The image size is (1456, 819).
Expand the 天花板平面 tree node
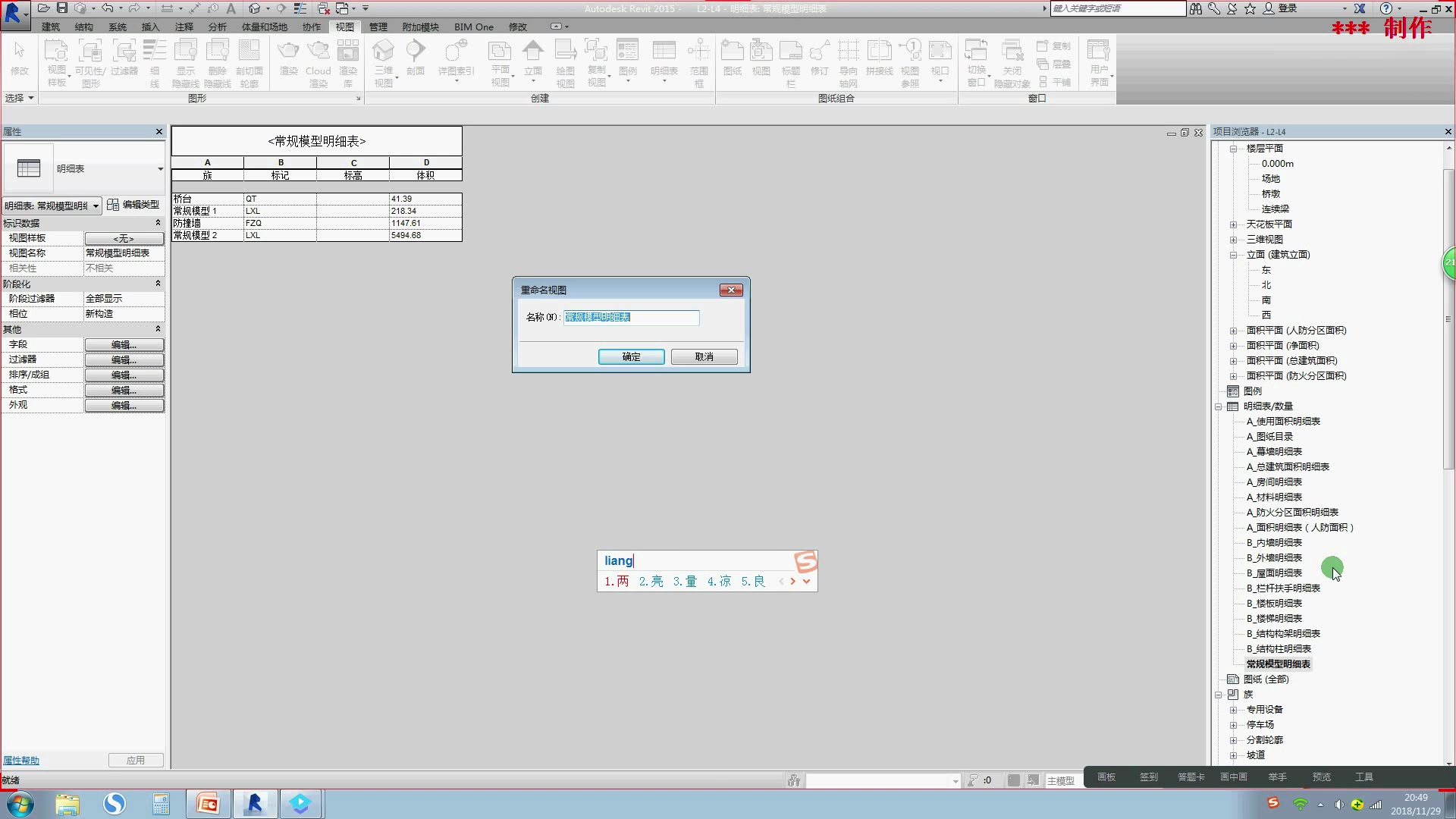[1233, 224]
